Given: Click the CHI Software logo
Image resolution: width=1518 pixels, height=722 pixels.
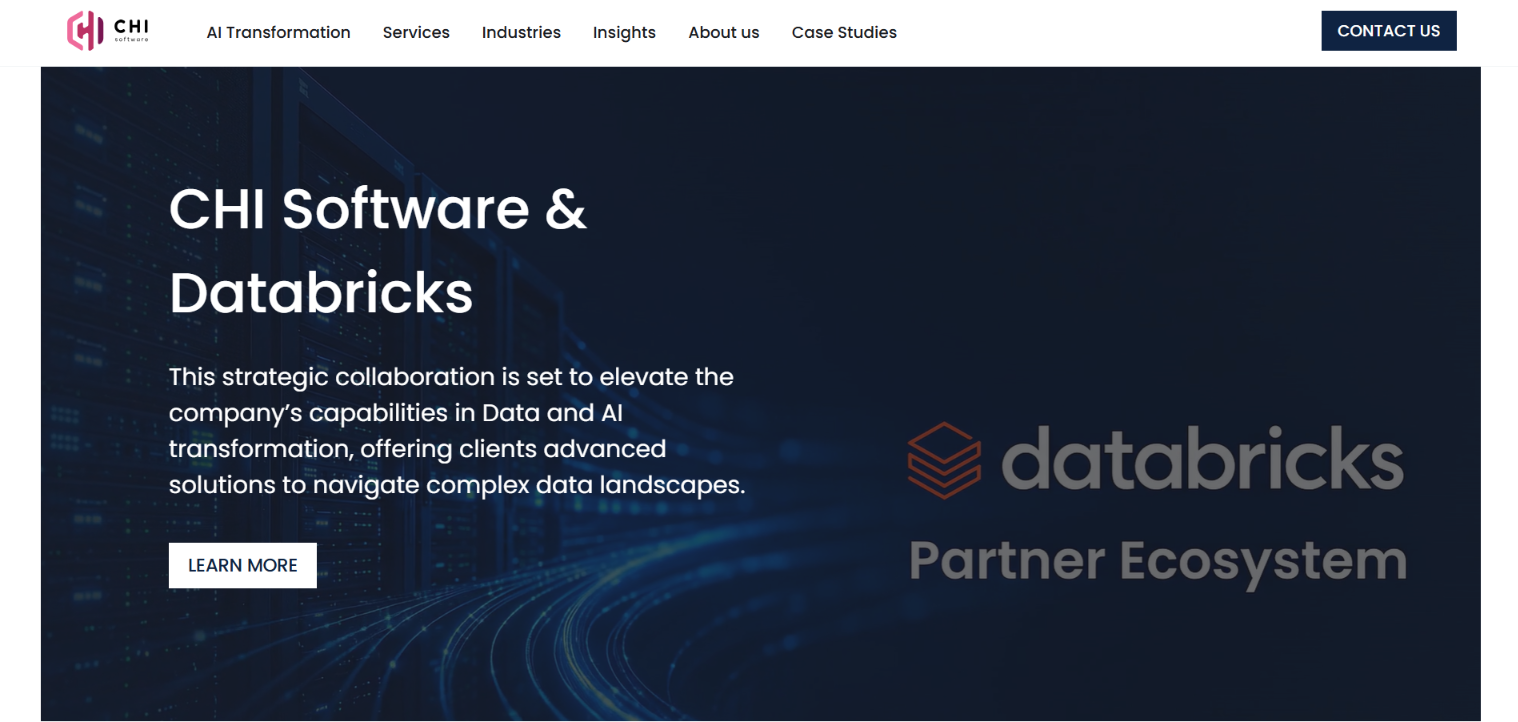Looking at the screenshot, I should pyautogui.click(x=108, y=31).
